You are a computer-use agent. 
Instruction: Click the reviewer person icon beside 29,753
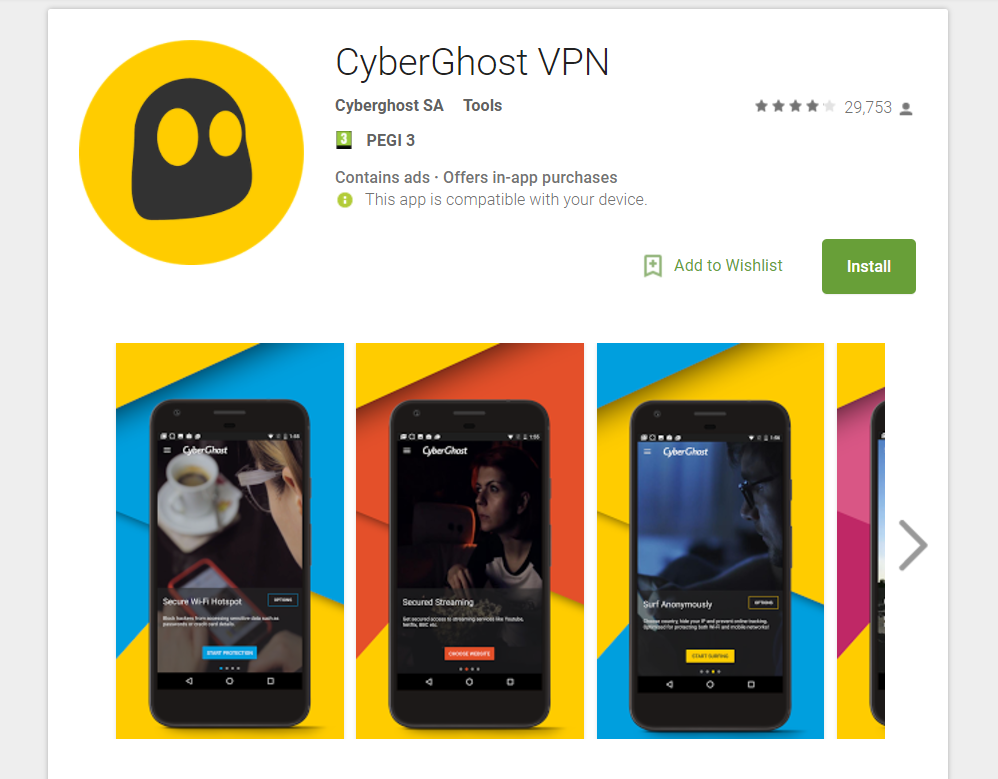tap(906, 109)
